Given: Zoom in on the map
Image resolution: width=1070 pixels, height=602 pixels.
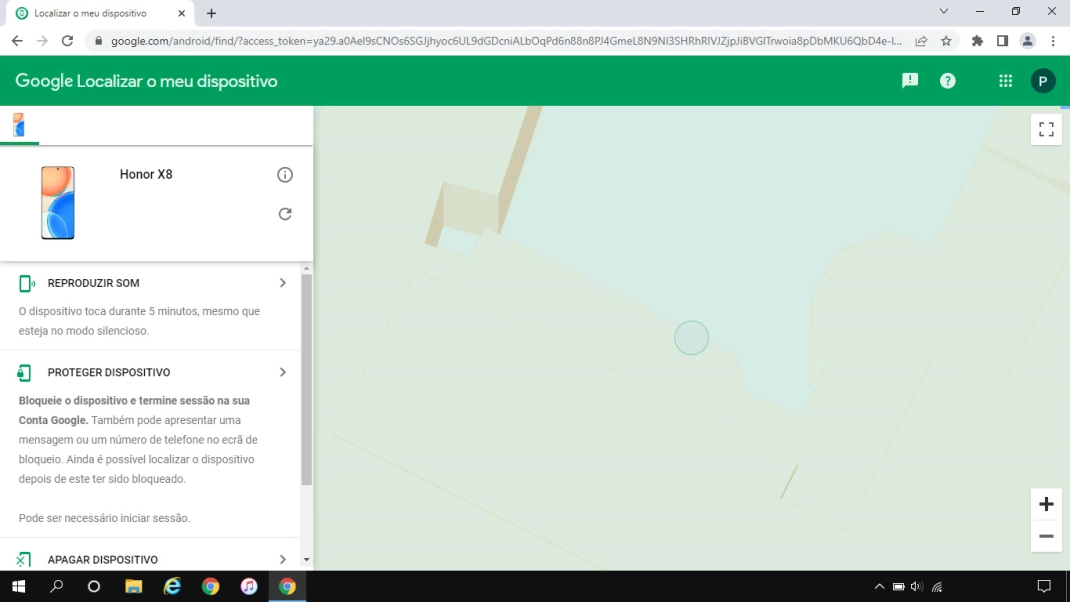Looking at the screenshot, I should [1046, 504].
